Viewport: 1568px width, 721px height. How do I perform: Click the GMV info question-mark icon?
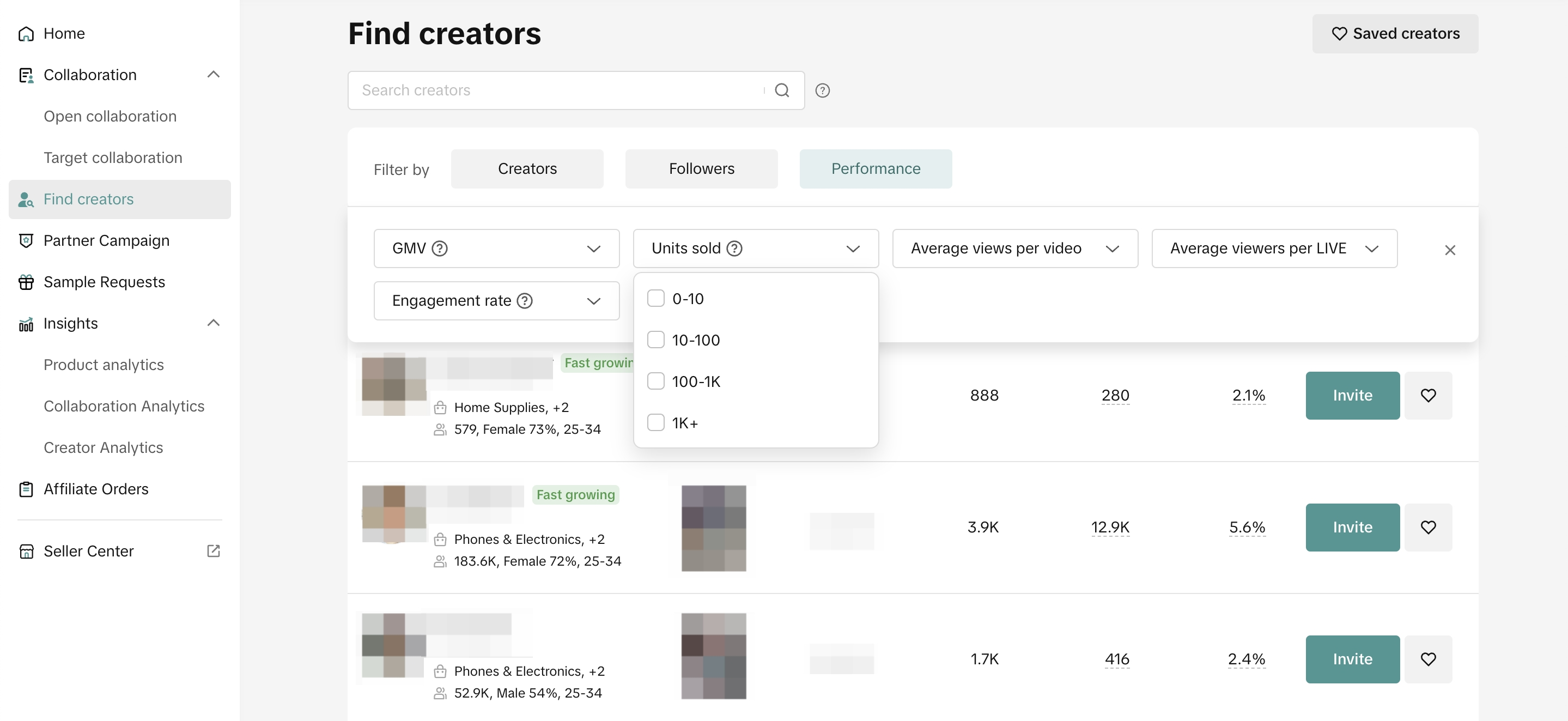(439, 249)
